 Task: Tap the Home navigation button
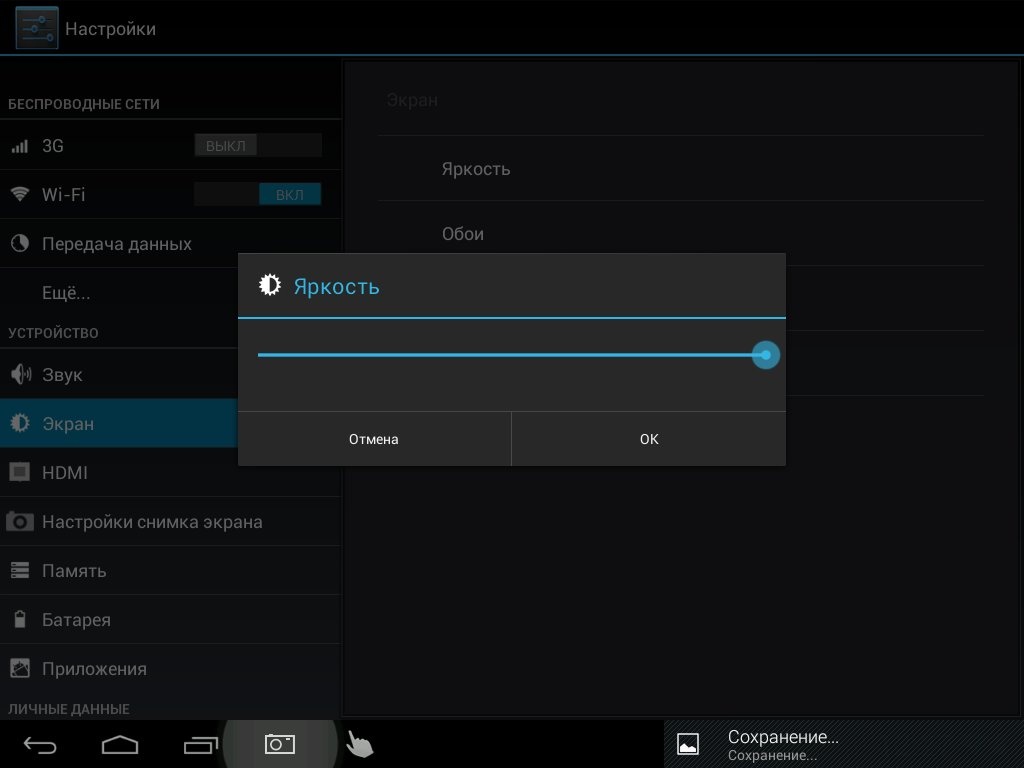click(120, 744)
